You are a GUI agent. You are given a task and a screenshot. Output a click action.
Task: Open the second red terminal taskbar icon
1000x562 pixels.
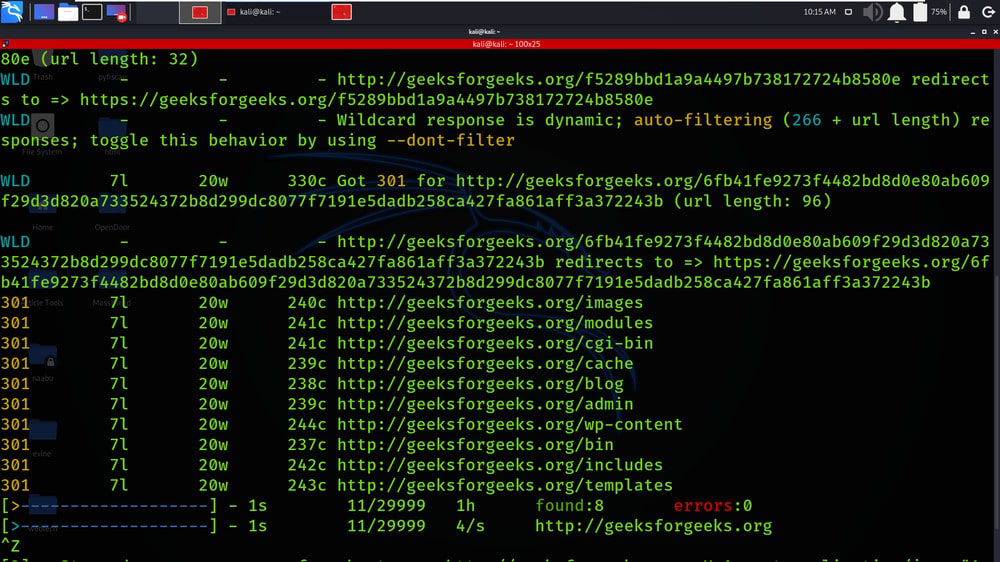(341, 12)
